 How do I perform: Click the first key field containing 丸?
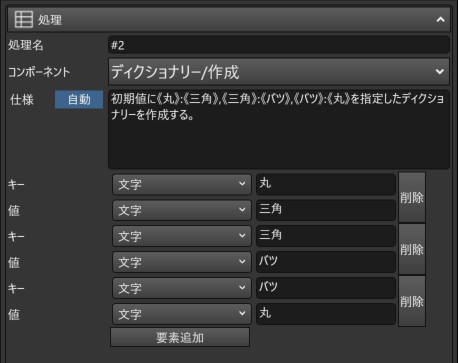click(x=326, y=184)
